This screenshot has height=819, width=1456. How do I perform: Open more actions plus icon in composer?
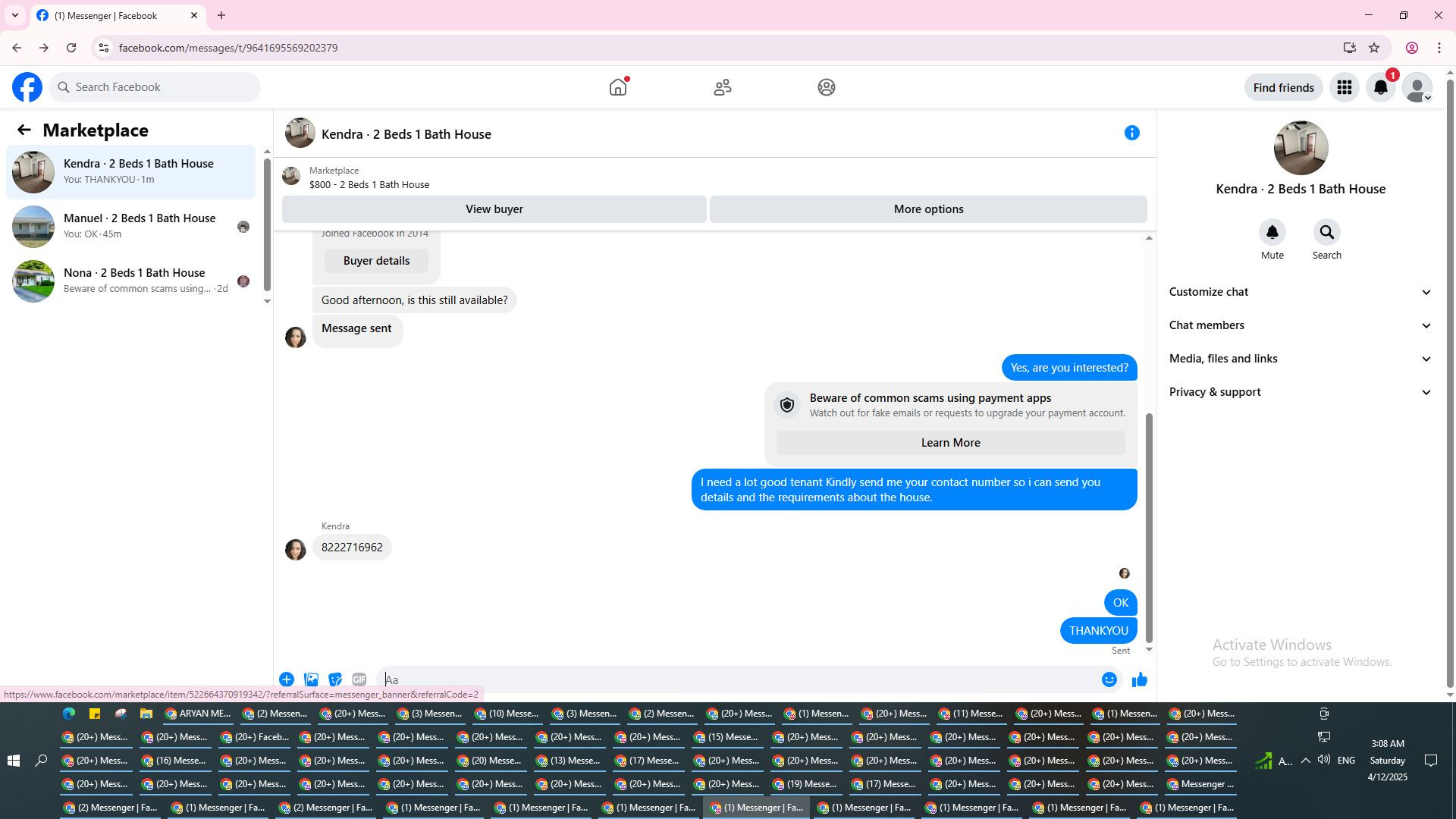287,679
